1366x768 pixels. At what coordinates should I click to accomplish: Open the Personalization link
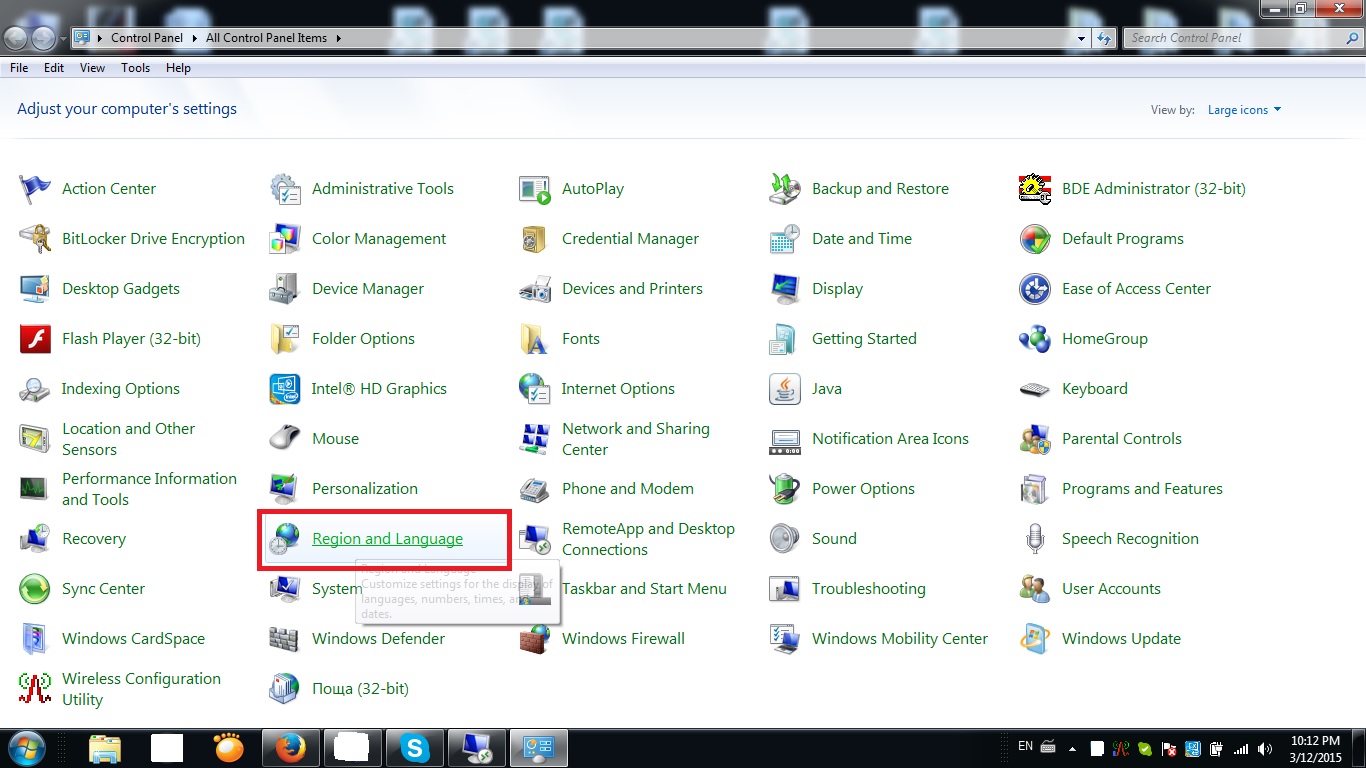[365, 488]
